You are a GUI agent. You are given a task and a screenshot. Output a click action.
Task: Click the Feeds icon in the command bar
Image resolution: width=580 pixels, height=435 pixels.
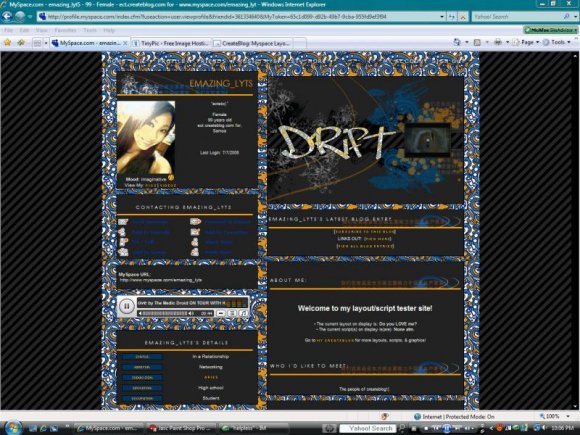coord(477,42)
